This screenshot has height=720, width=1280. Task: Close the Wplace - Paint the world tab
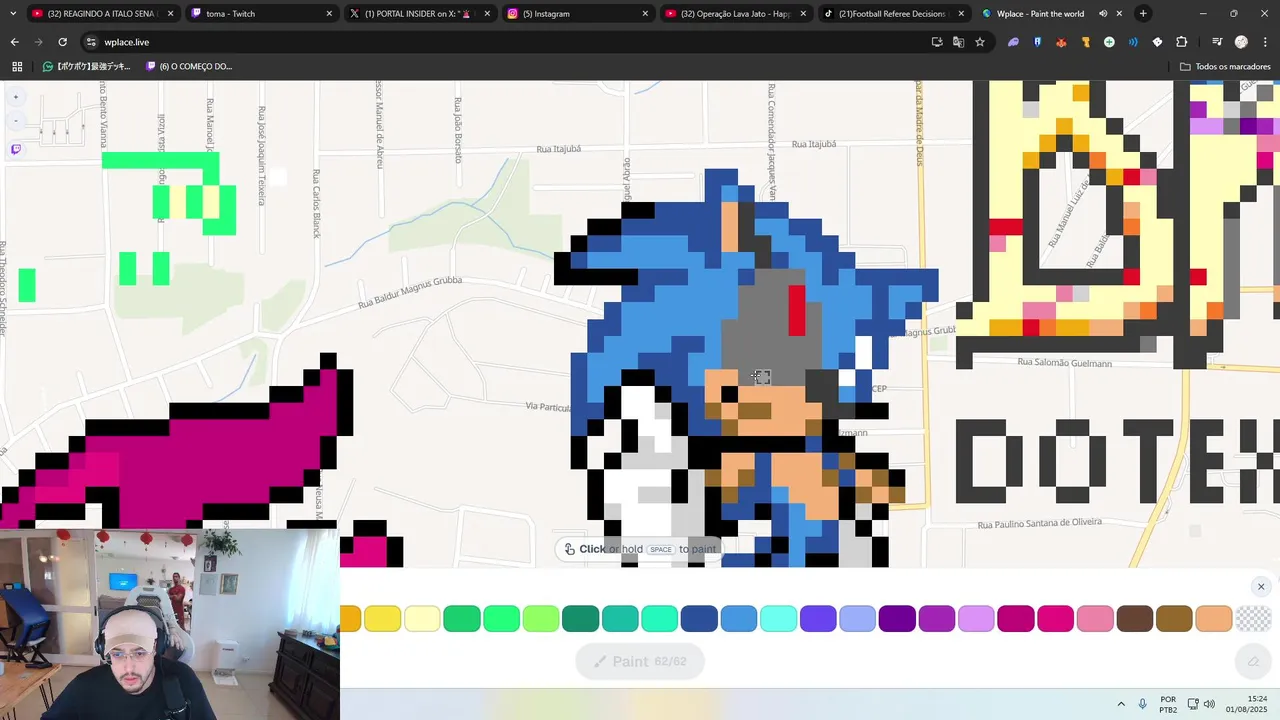click(1119, 14)
